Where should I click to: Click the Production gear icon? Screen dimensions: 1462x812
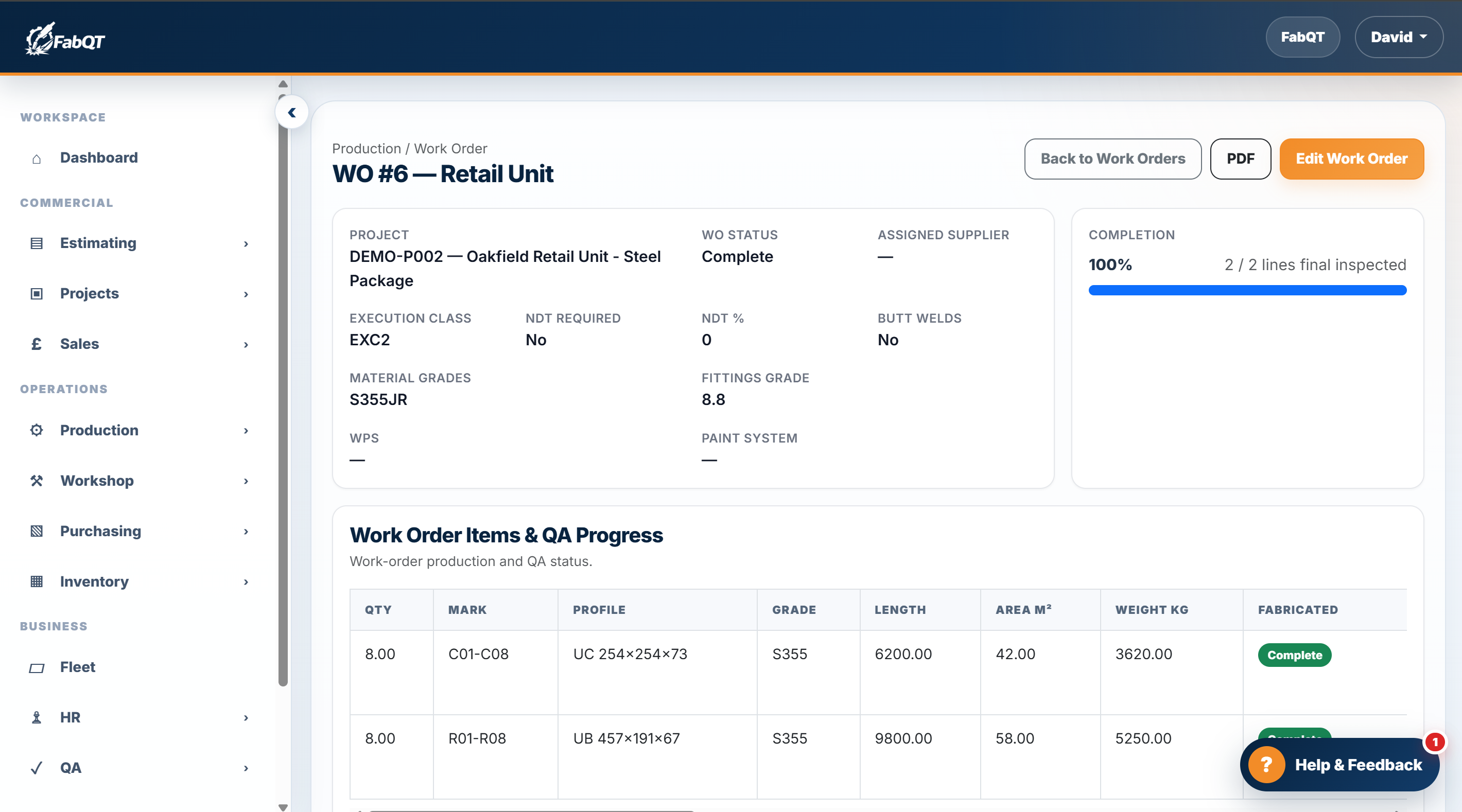click(37, 430)
